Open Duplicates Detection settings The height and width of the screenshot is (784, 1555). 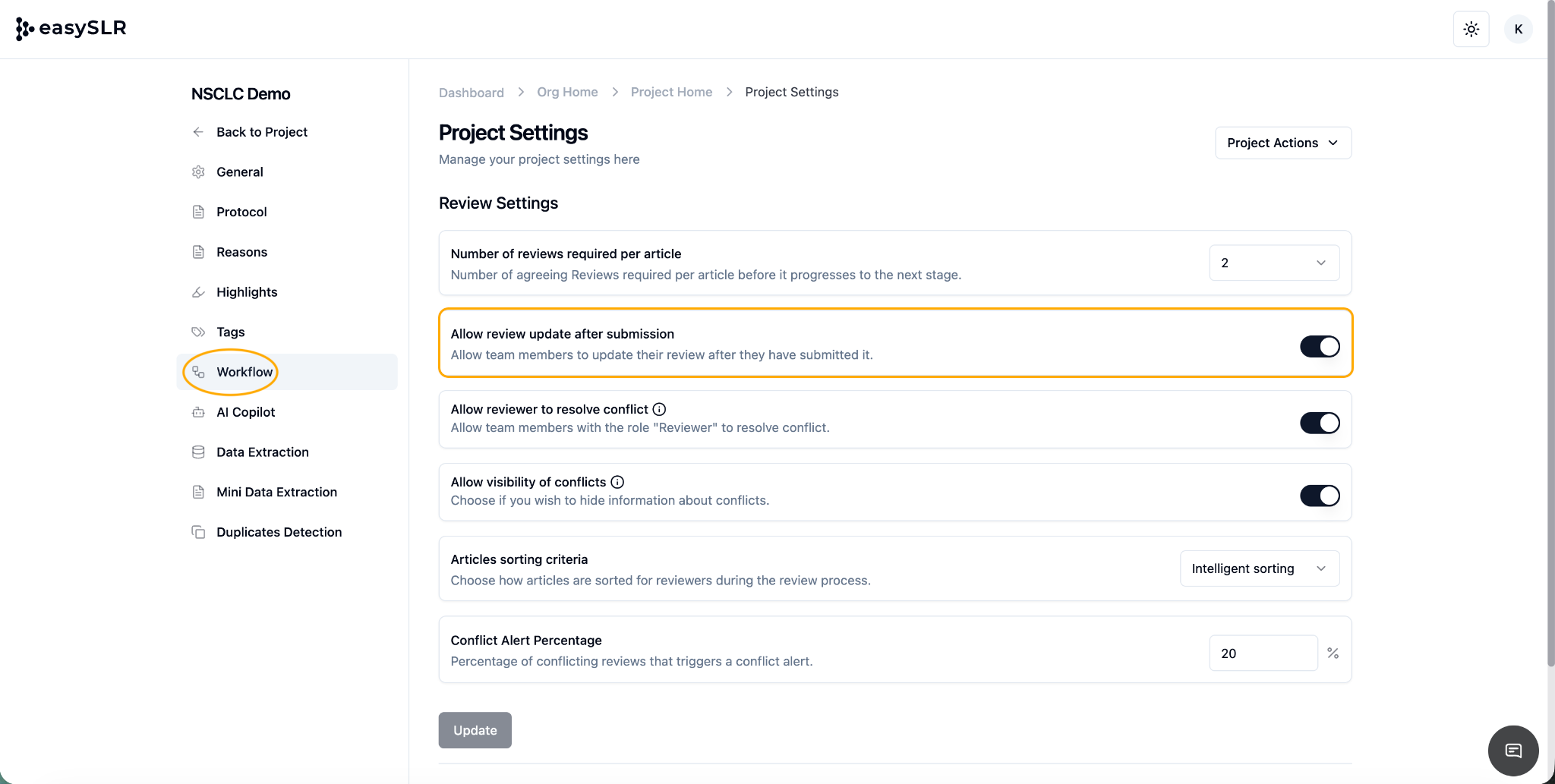coord(279,532)
